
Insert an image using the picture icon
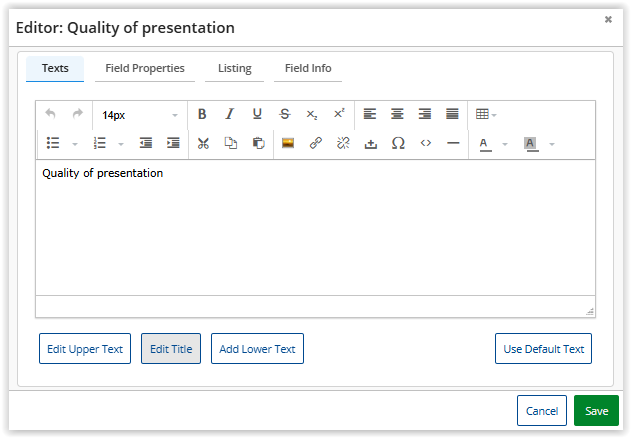(288, 144)
